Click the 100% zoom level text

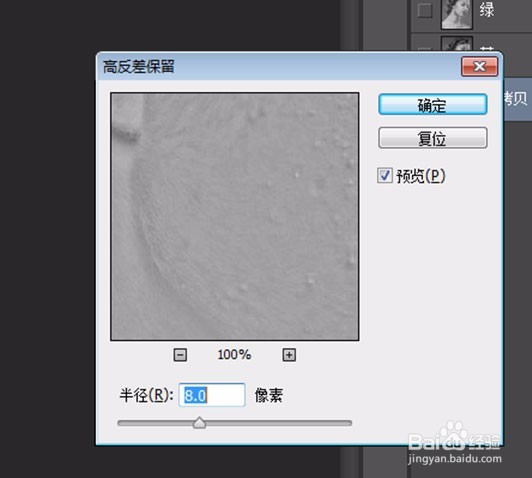pos(234,355)
